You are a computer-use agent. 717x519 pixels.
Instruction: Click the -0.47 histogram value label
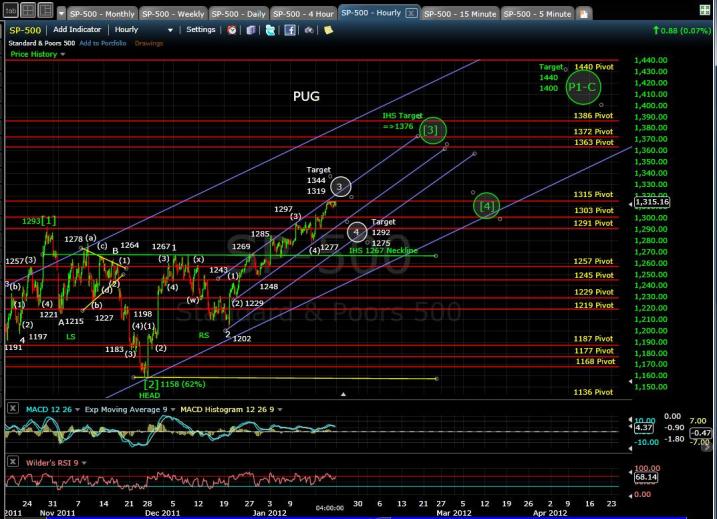[700, 433]
